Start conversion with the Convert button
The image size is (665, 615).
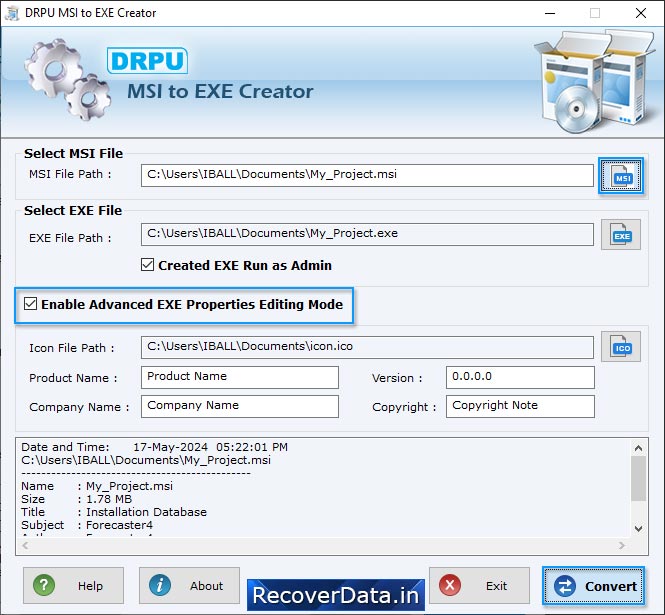593,586
